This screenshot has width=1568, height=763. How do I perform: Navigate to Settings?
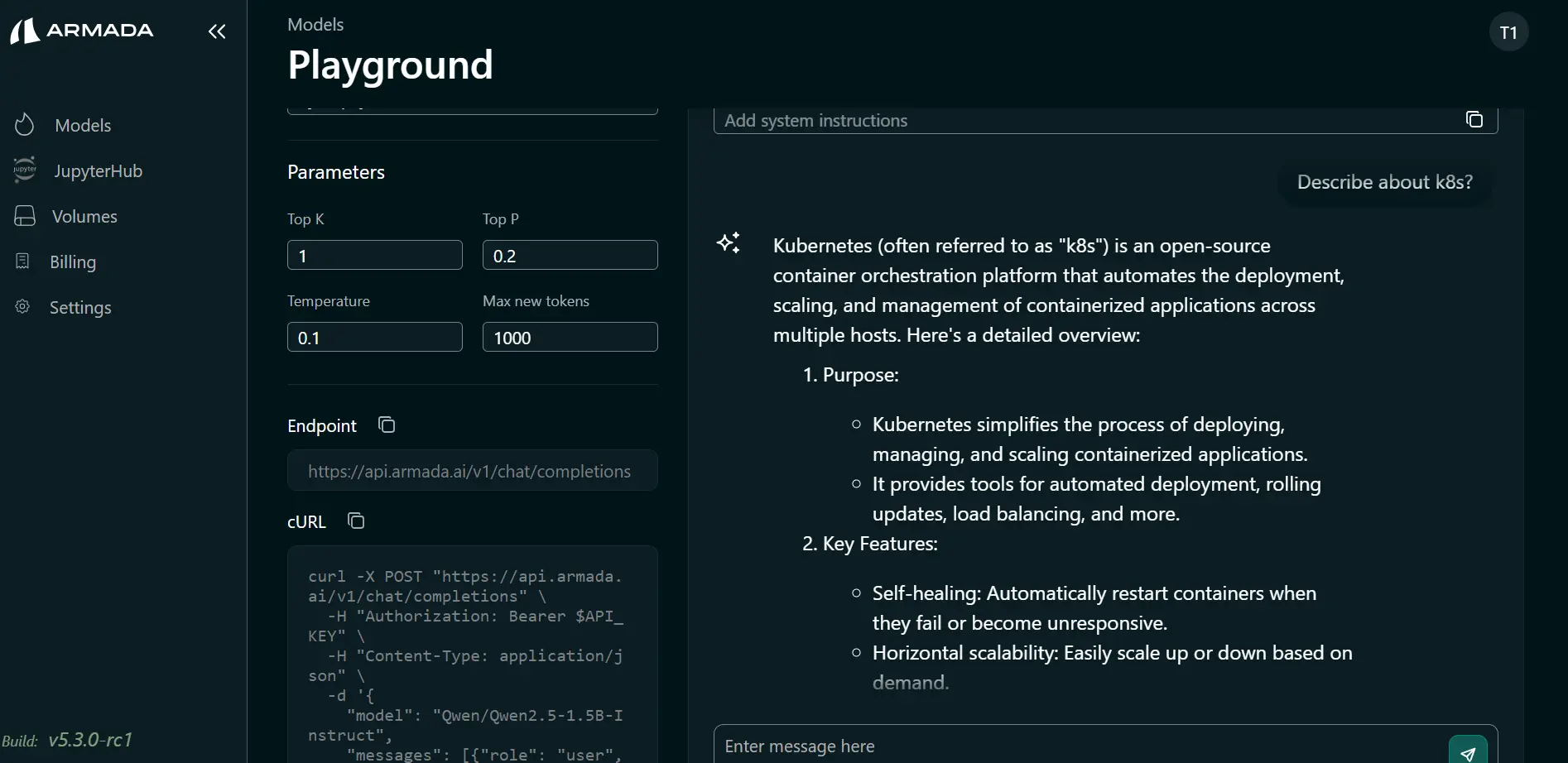(x=80, y=307)
